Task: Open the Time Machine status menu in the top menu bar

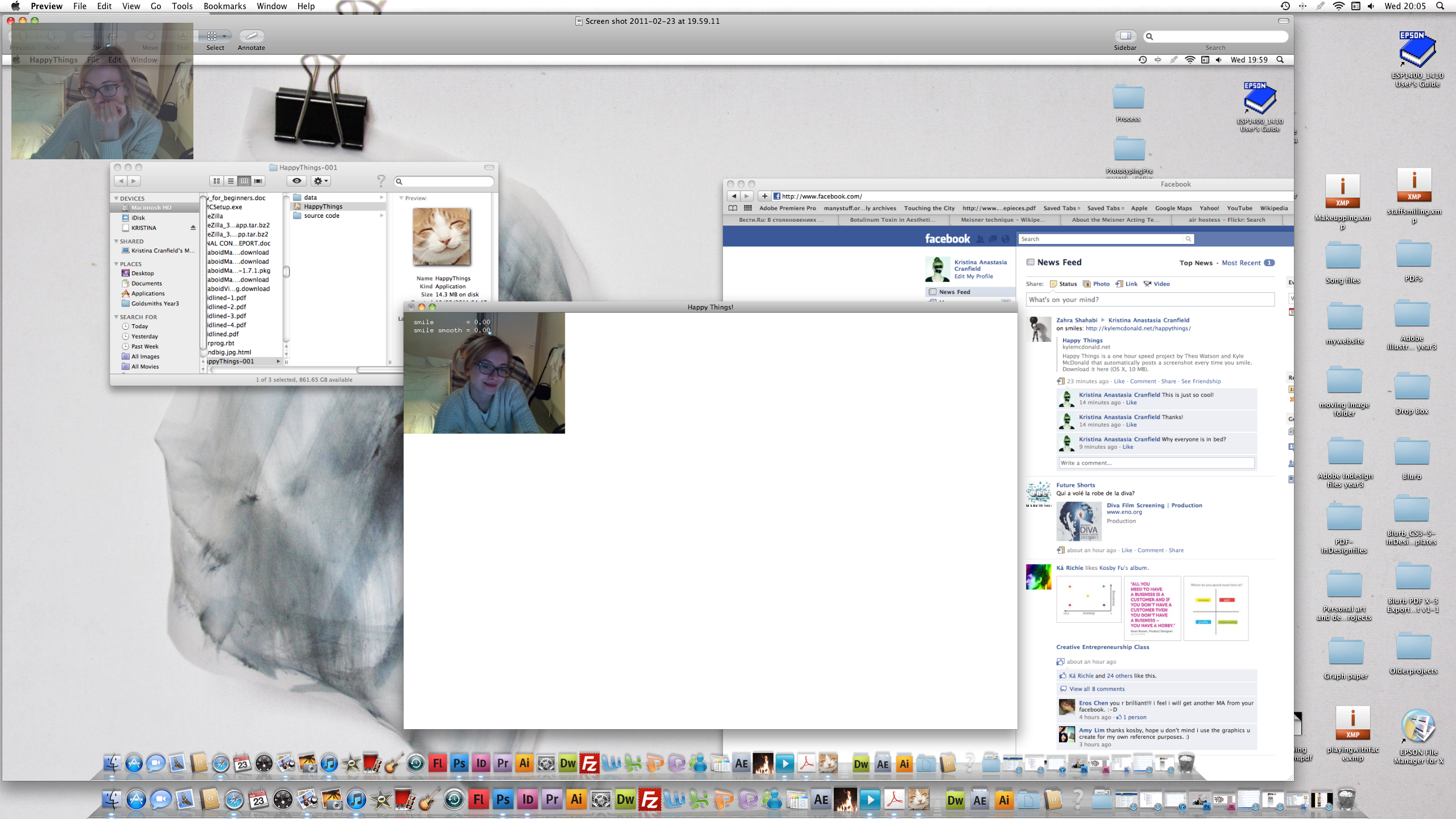Action: click(1285, 6)
